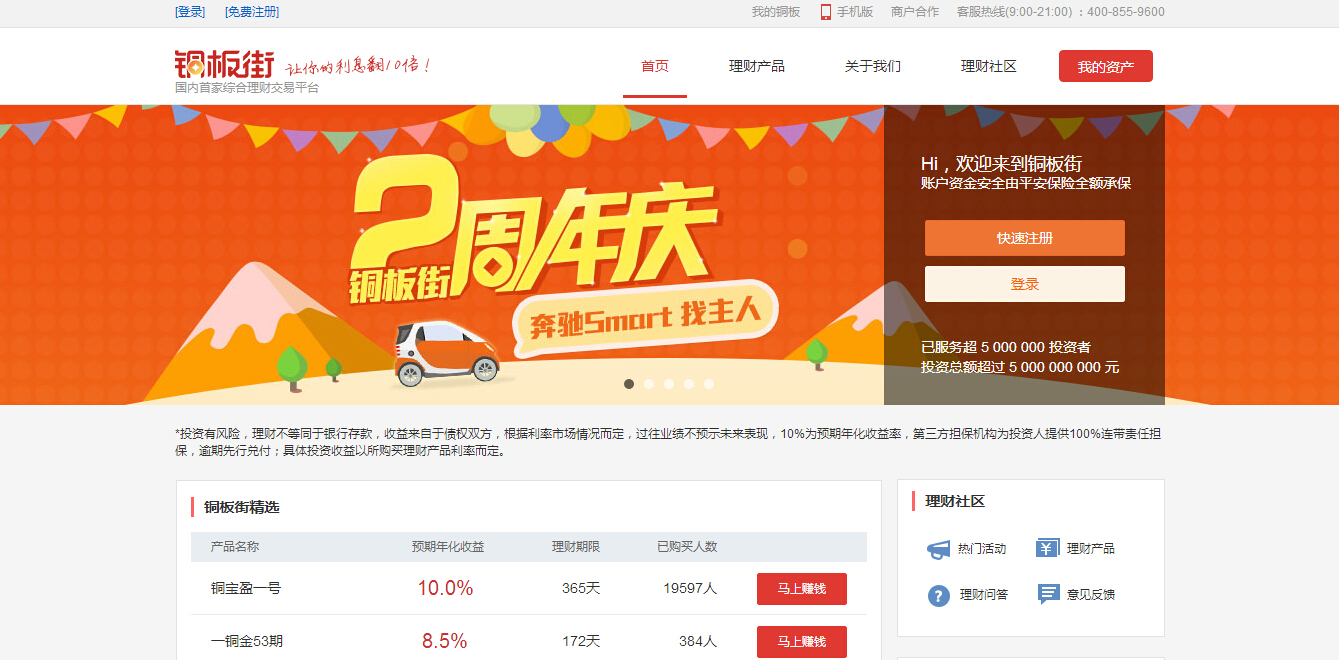1339x660 pixels.
Task: Open 理财问答 question mark icon
Action: coord(939,595)
